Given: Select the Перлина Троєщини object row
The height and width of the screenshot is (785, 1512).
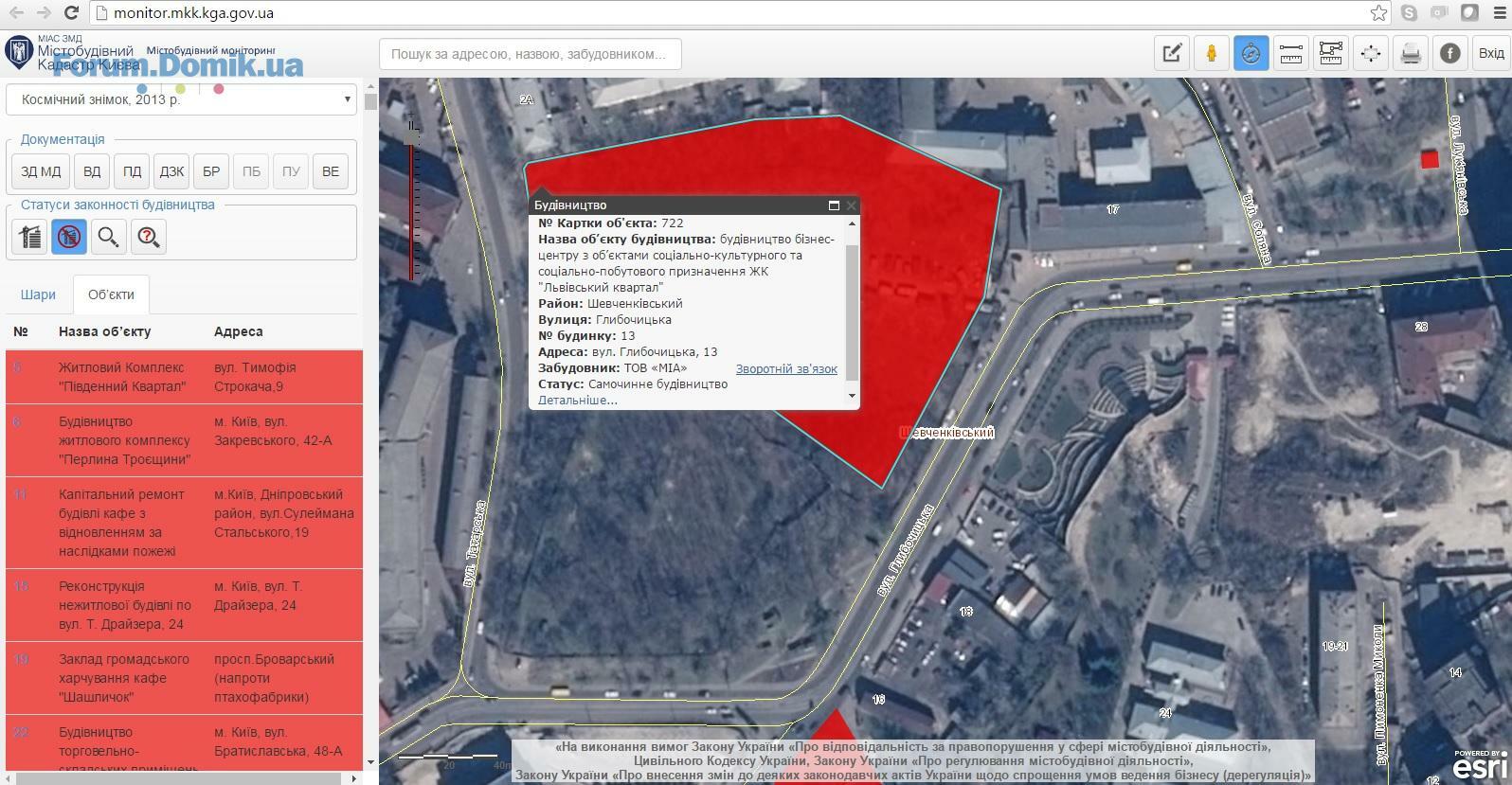Looking at the screenshot, I should point(184,440).
